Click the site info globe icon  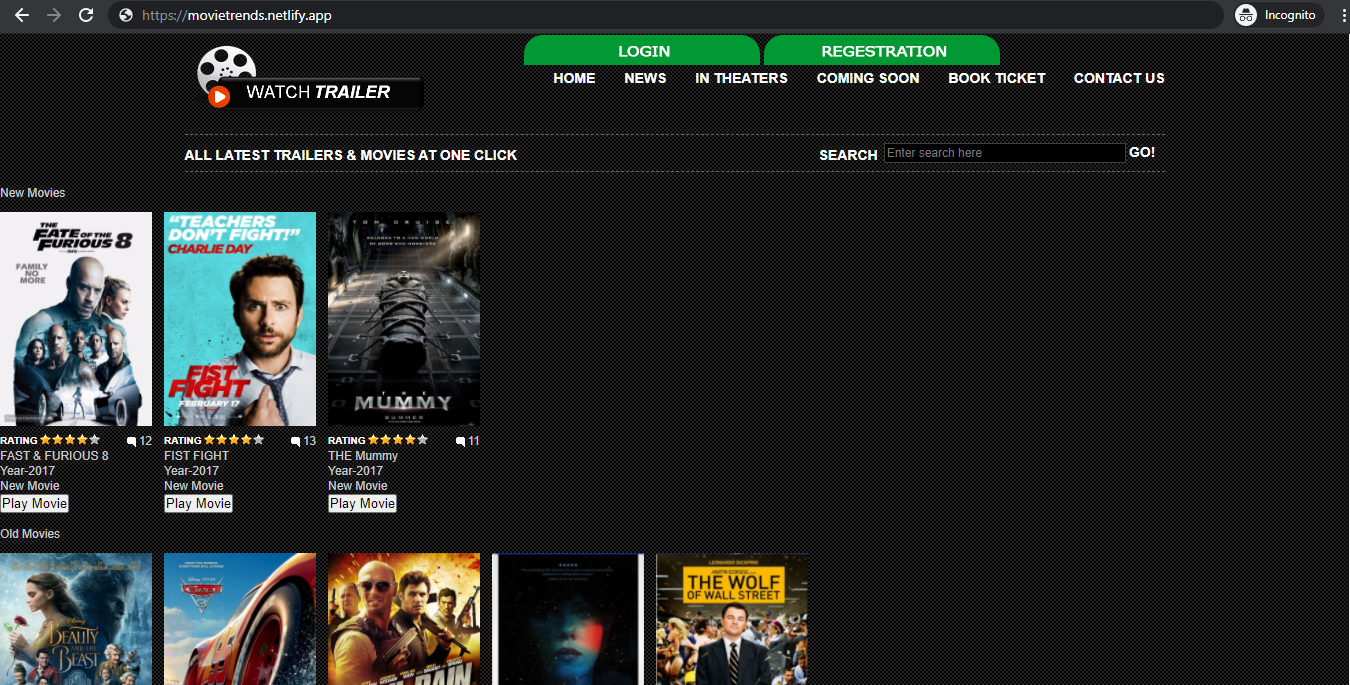coord(126,15)
